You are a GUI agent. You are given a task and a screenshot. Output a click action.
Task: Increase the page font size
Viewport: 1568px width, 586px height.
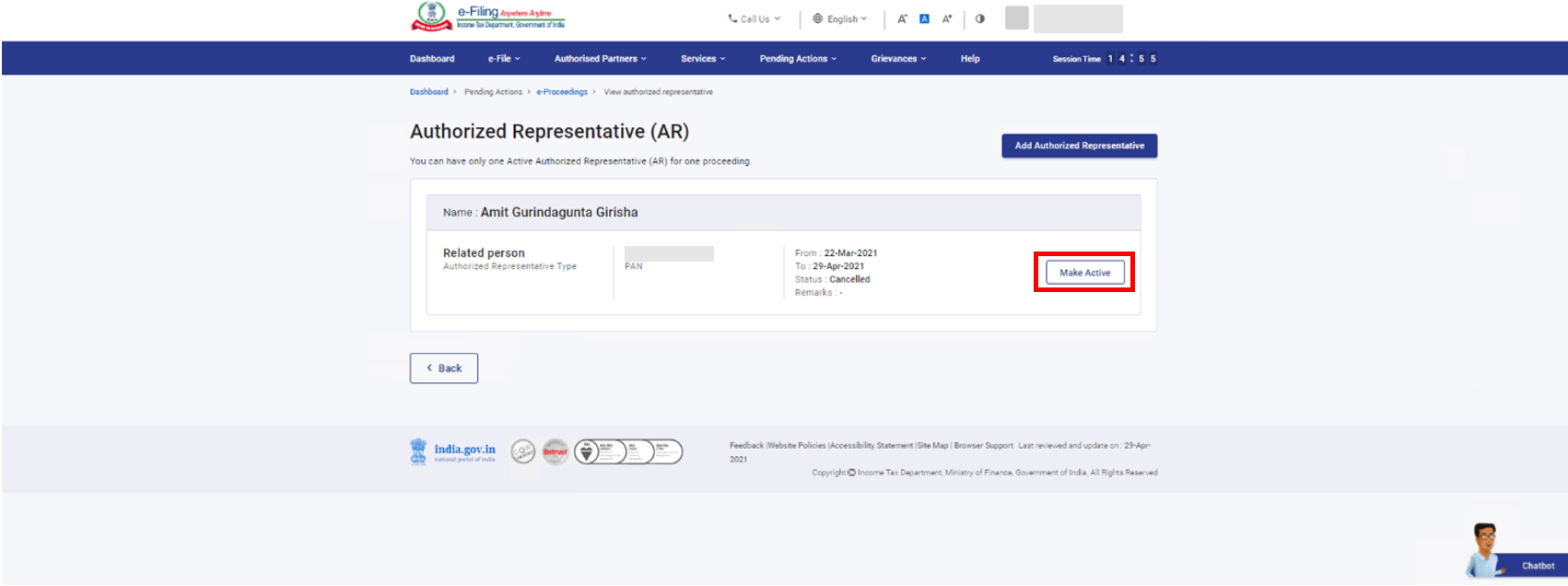tap(946, 18)
